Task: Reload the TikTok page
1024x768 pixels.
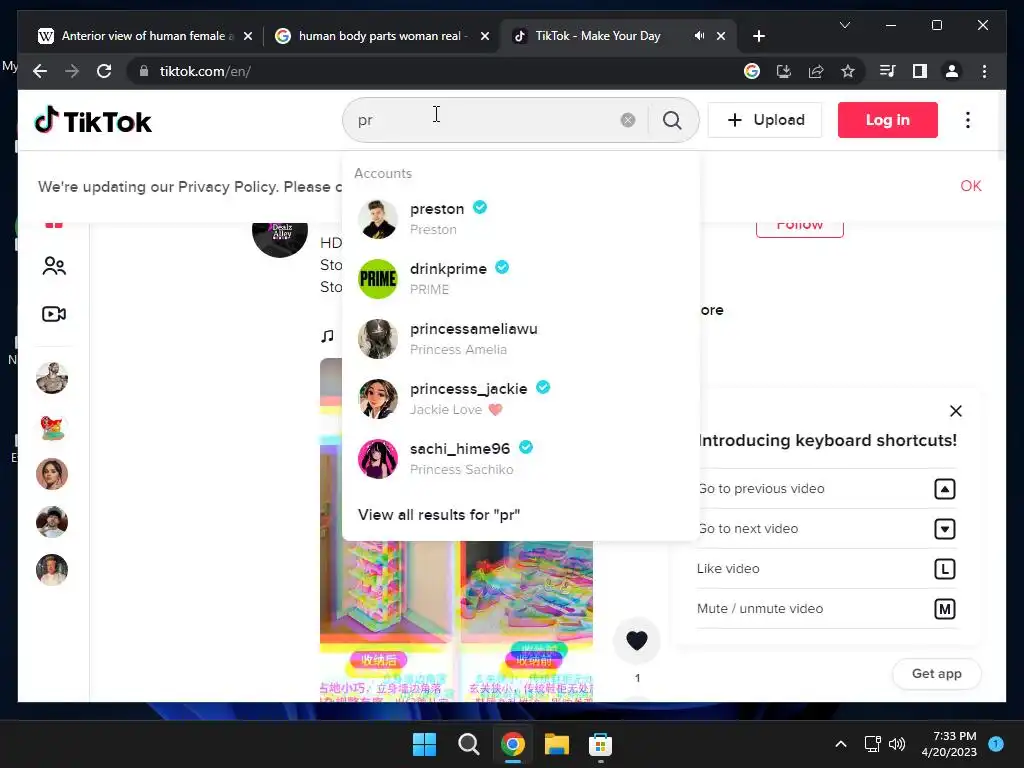Action: [104, 71]
